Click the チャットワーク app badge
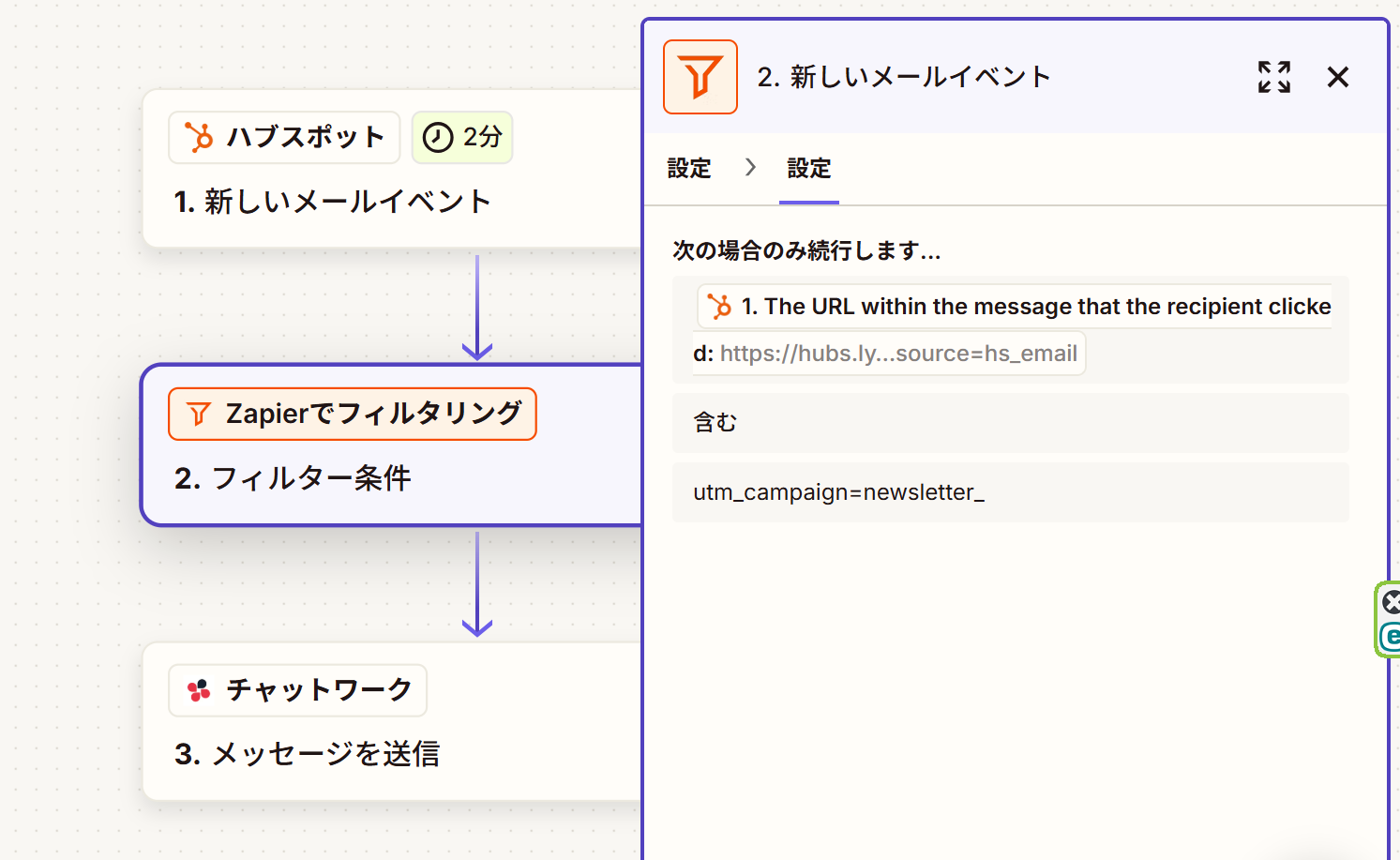Viewport: 1400px width, 860px height. 297,690
